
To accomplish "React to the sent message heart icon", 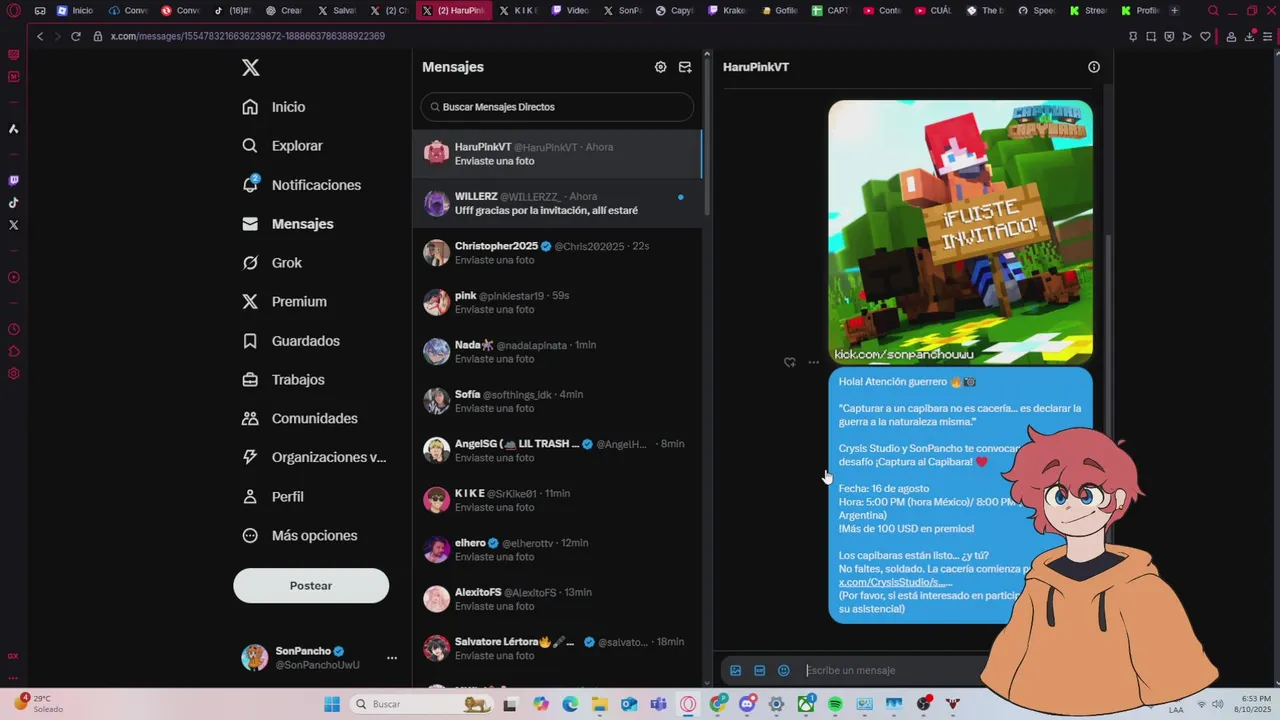I will click(790, 362).
